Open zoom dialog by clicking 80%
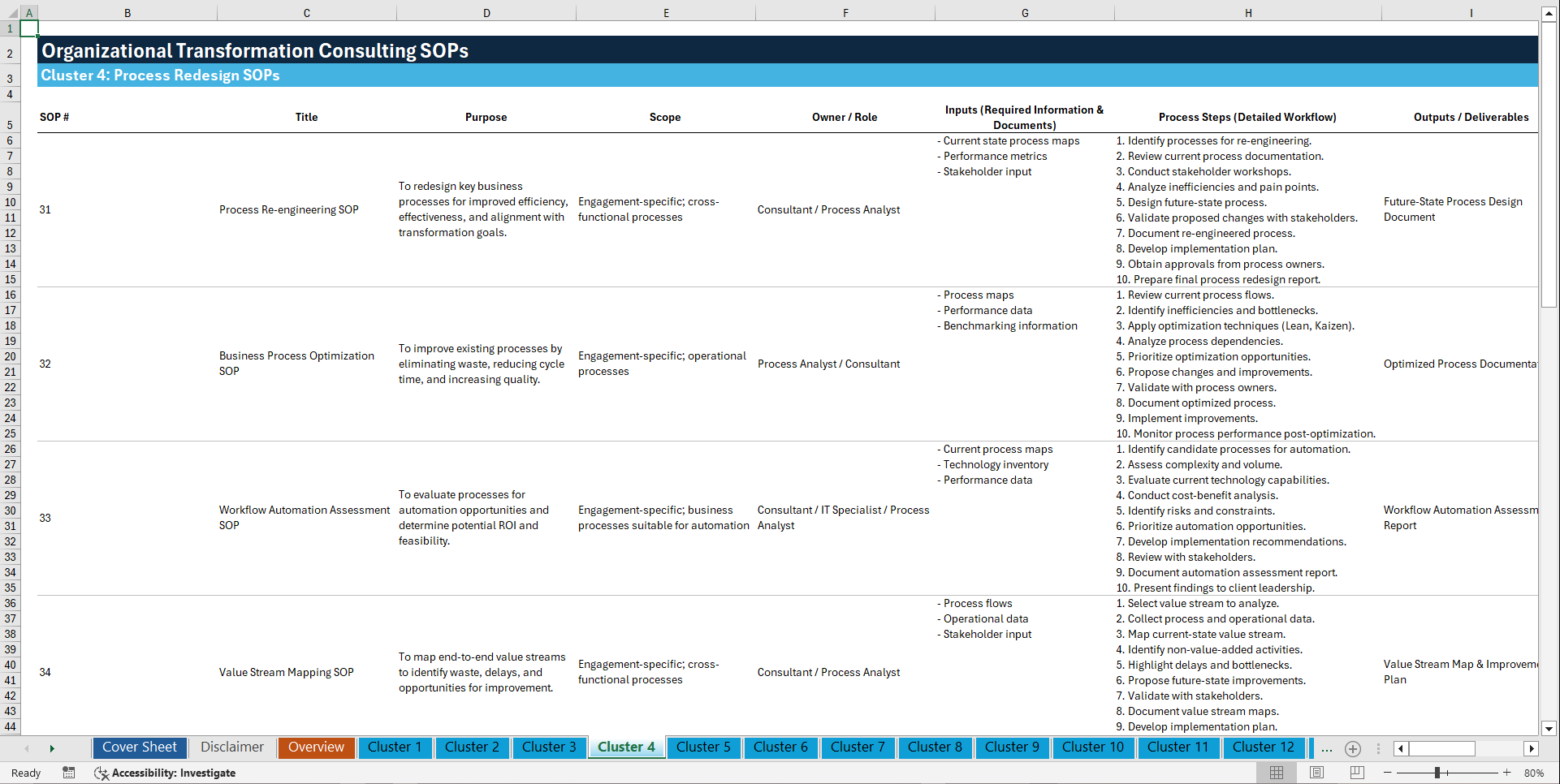 (1534, 773)
